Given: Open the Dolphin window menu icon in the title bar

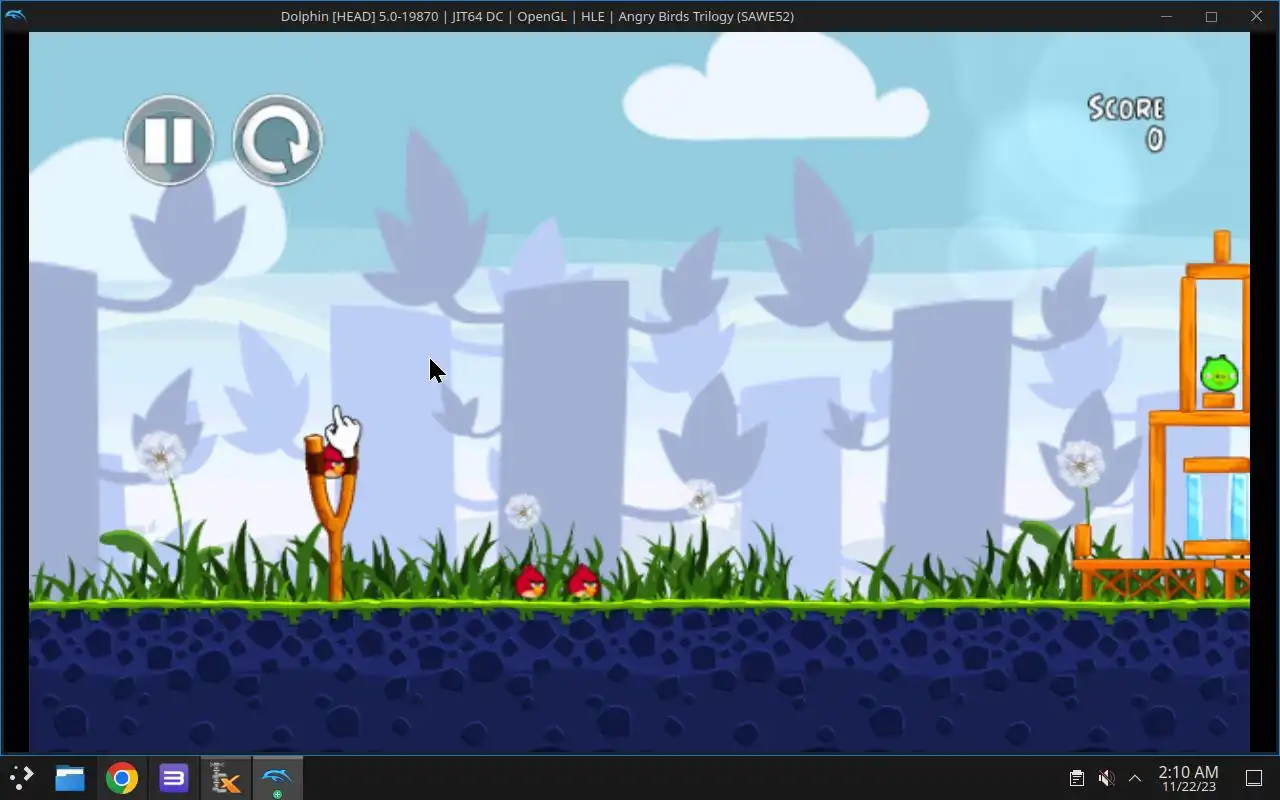Looking at the screenshot, I should (15, 16).
